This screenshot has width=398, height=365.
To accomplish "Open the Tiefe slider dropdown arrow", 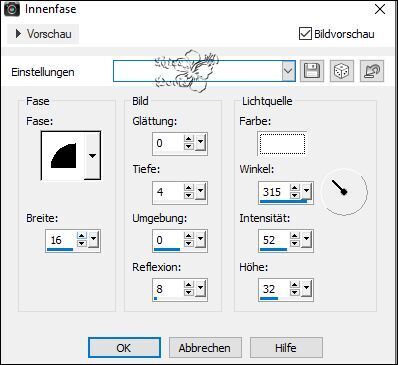I will click(200, 191).
